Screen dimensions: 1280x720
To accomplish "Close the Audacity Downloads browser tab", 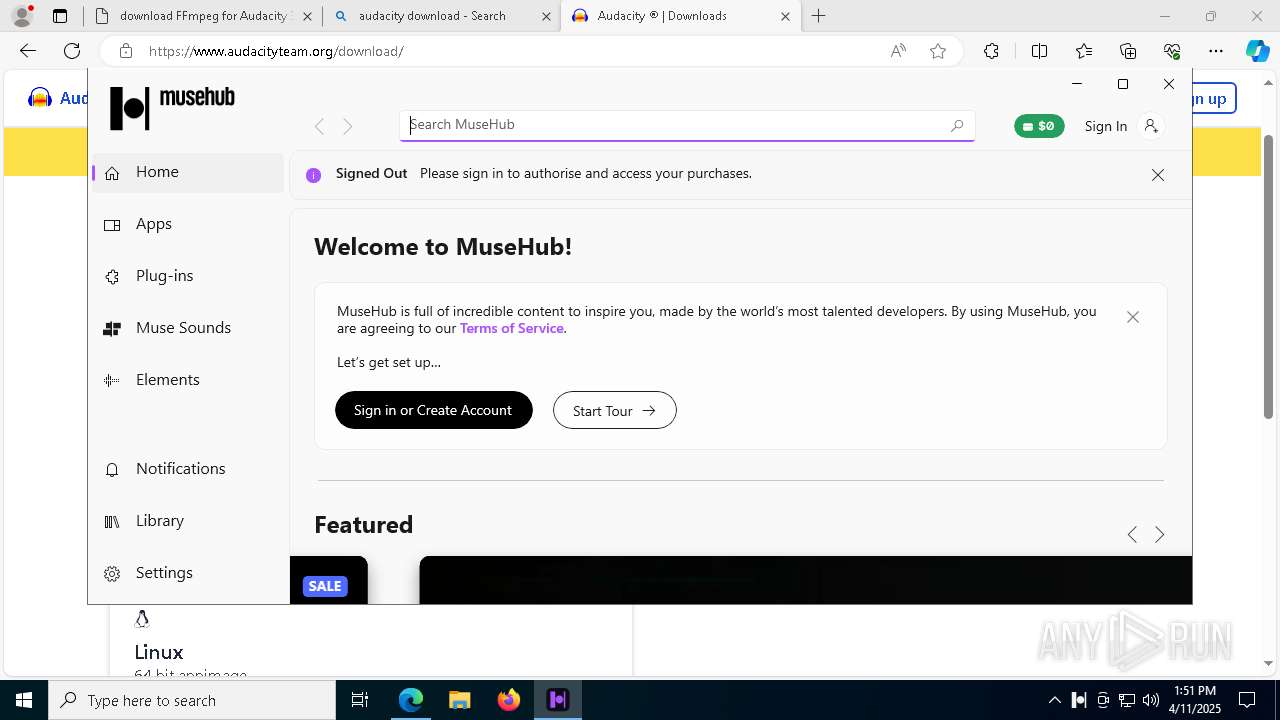I will (785, 16).
